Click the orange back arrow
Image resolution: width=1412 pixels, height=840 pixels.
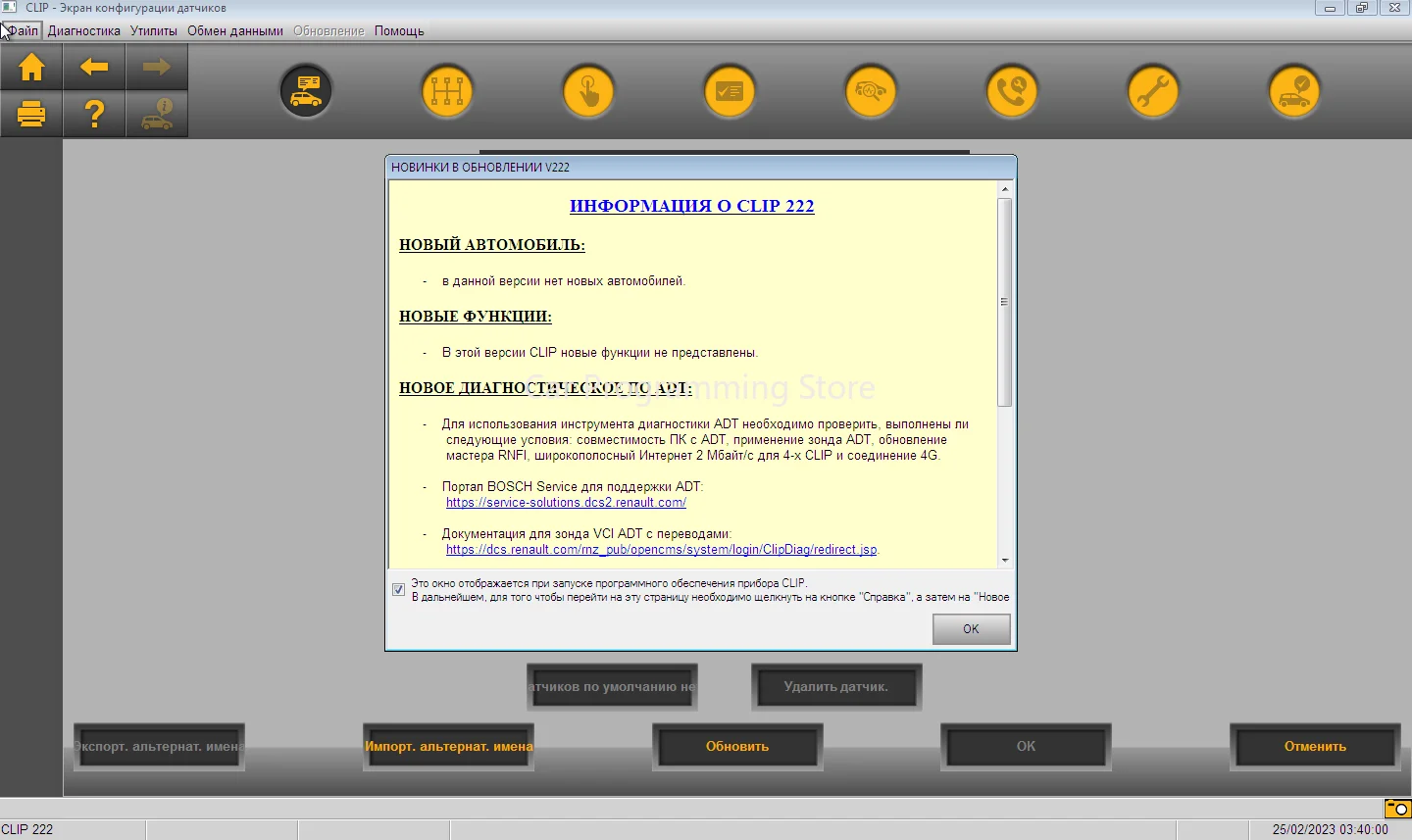click(94, 67)
